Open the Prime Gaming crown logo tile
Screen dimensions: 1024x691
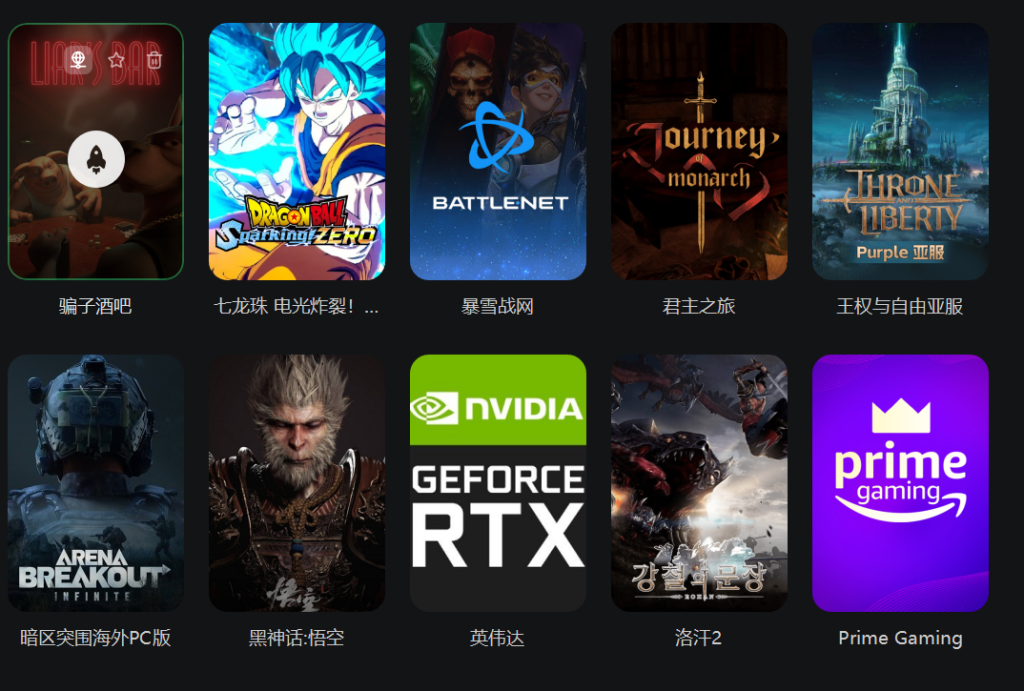(x=901, y=483)
